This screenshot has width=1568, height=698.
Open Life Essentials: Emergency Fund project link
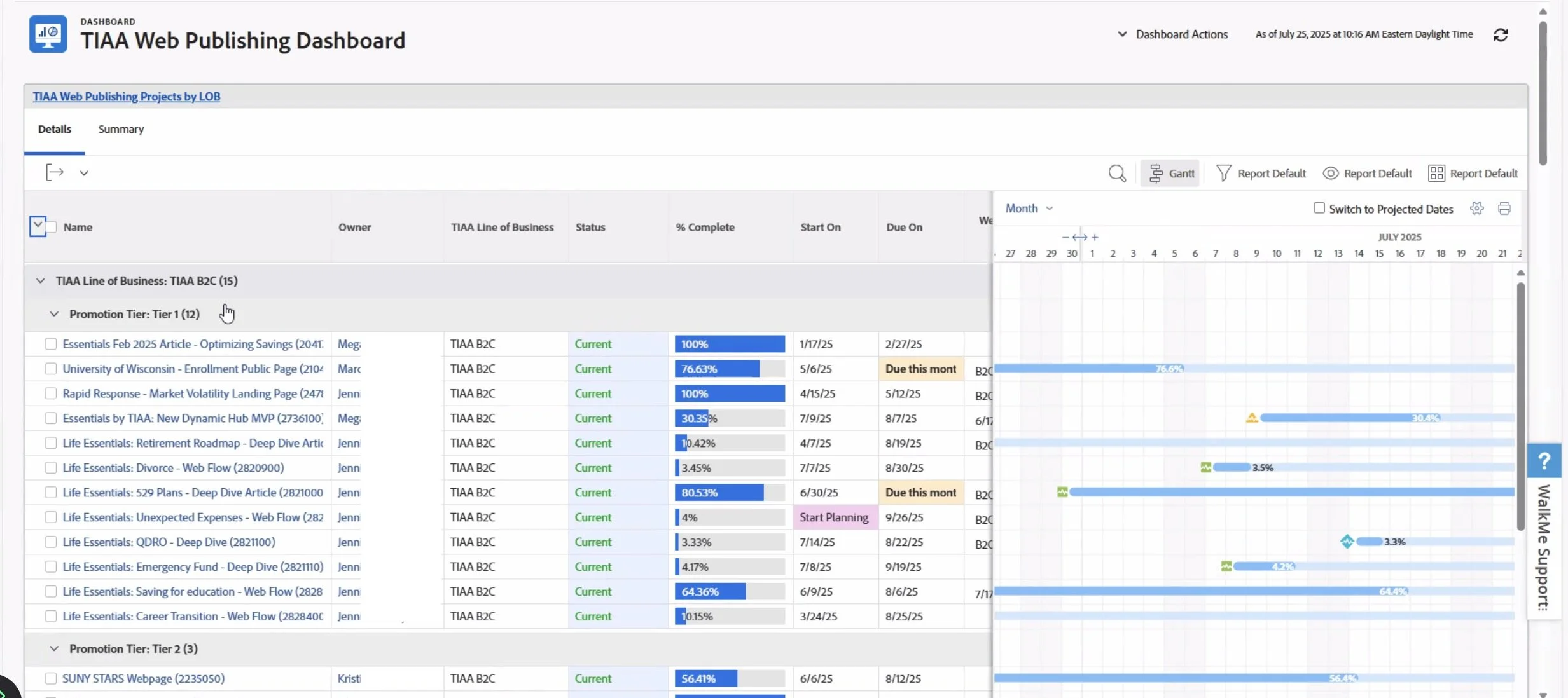[193, 567]
